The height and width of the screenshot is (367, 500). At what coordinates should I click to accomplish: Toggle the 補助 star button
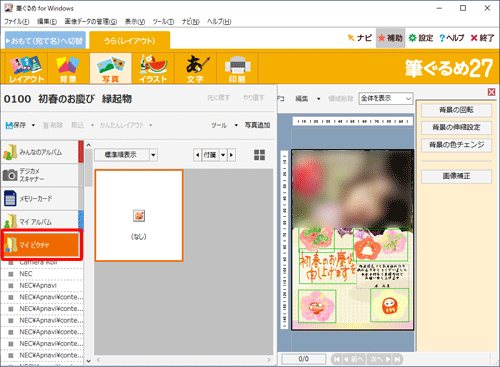390,38
